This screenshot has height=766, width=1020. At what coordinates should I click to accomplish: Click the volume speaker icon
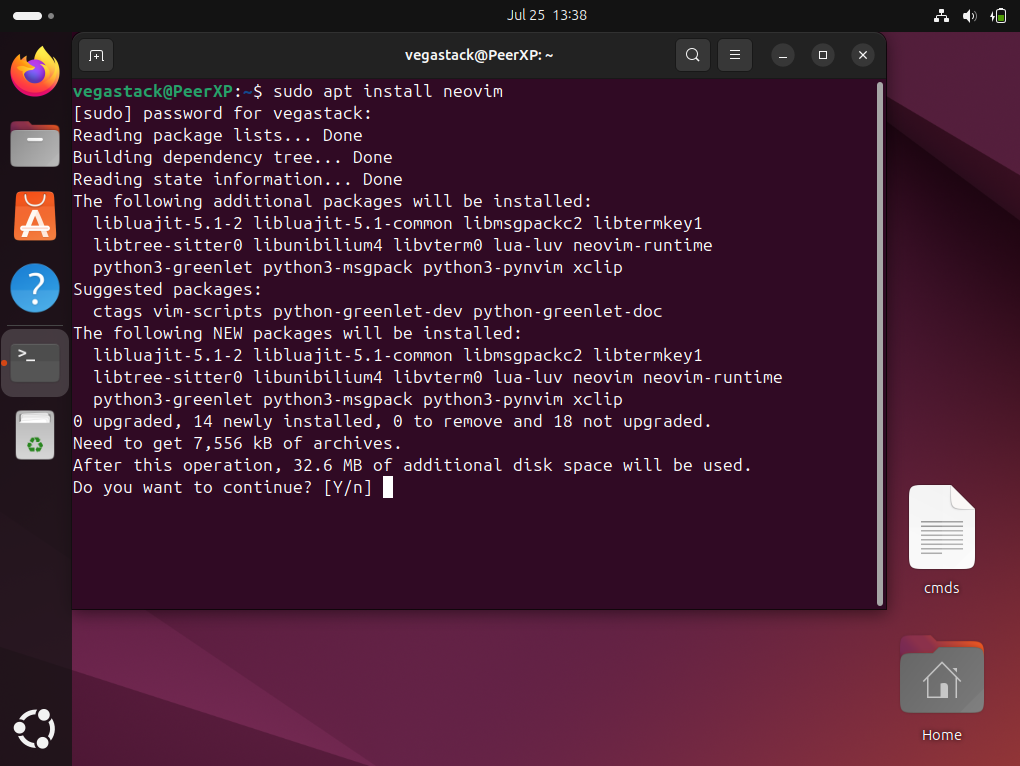(969, 15)
